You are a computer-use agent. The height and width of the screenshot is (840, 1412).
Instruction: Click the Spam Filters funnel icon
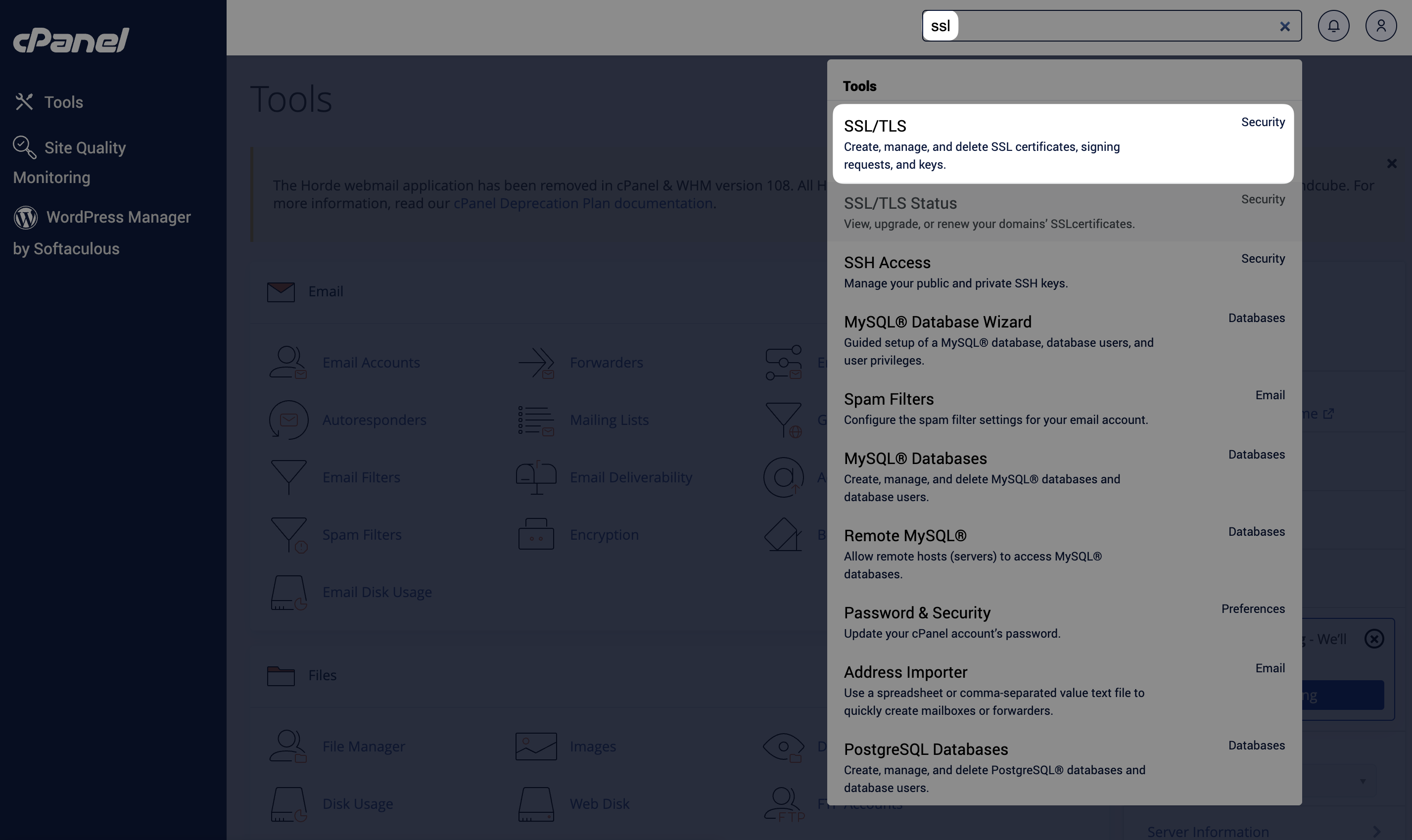[x=289, y=535]
